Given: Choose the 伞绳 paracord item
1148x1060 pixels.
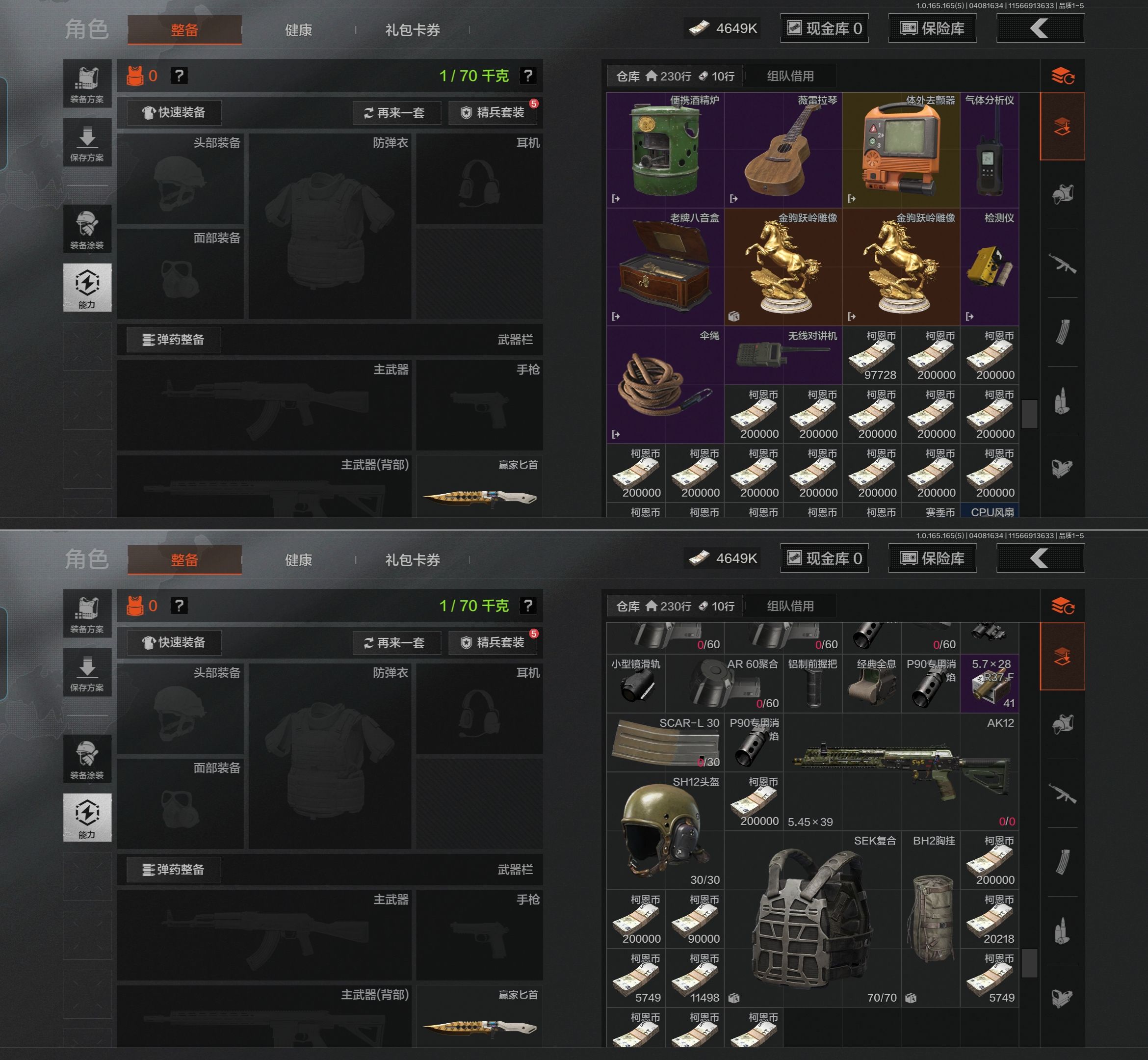Looking at the screenshot, I should (x=665, y=385).
